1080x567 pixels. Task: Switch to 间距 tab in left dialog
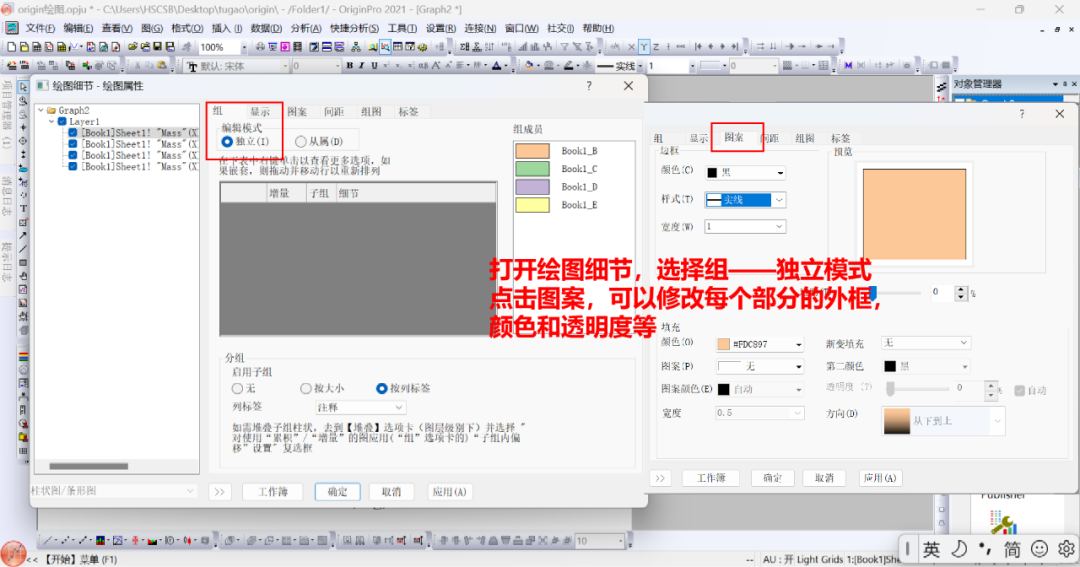pyautogui.click(x=334, y=112)
